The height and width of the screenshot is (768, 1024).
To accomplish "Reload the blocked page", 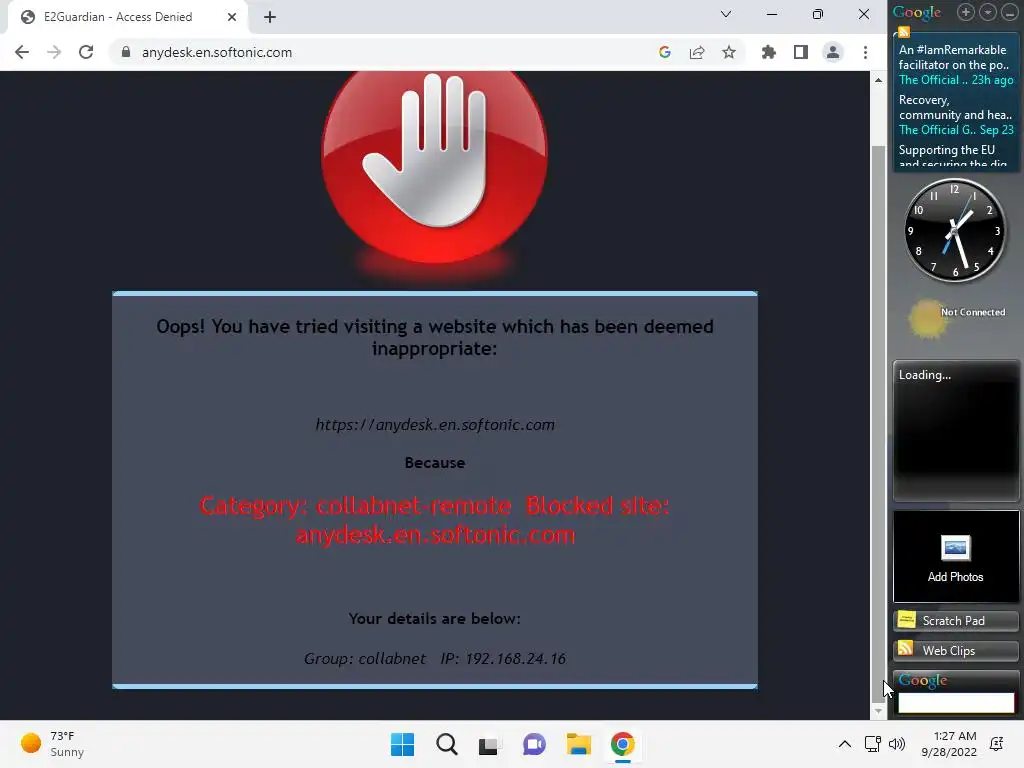I will [x=86, y=52].
